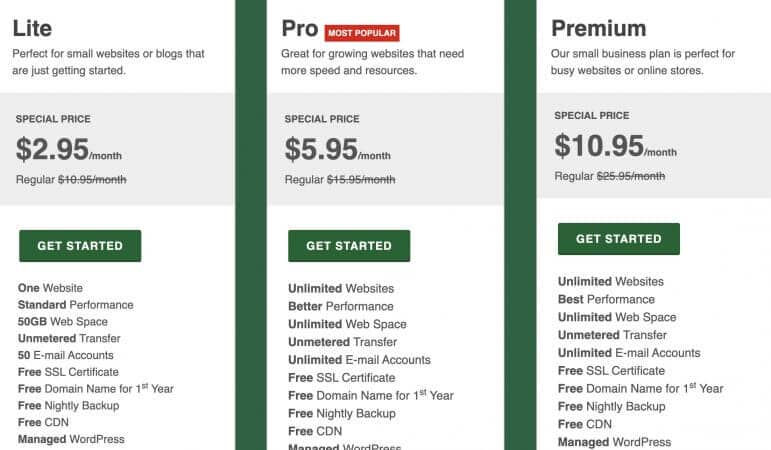Viewport: 771px width, 450px height.
Task: Click the Most Popular red badge
Action: point(362,33)
